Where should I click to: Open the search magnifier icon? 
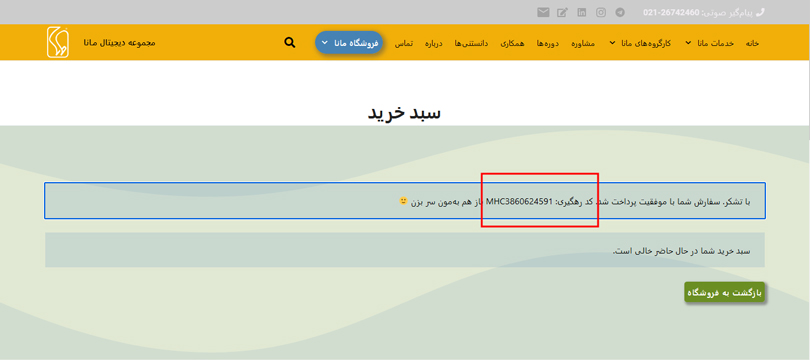[x=290, y=42]
